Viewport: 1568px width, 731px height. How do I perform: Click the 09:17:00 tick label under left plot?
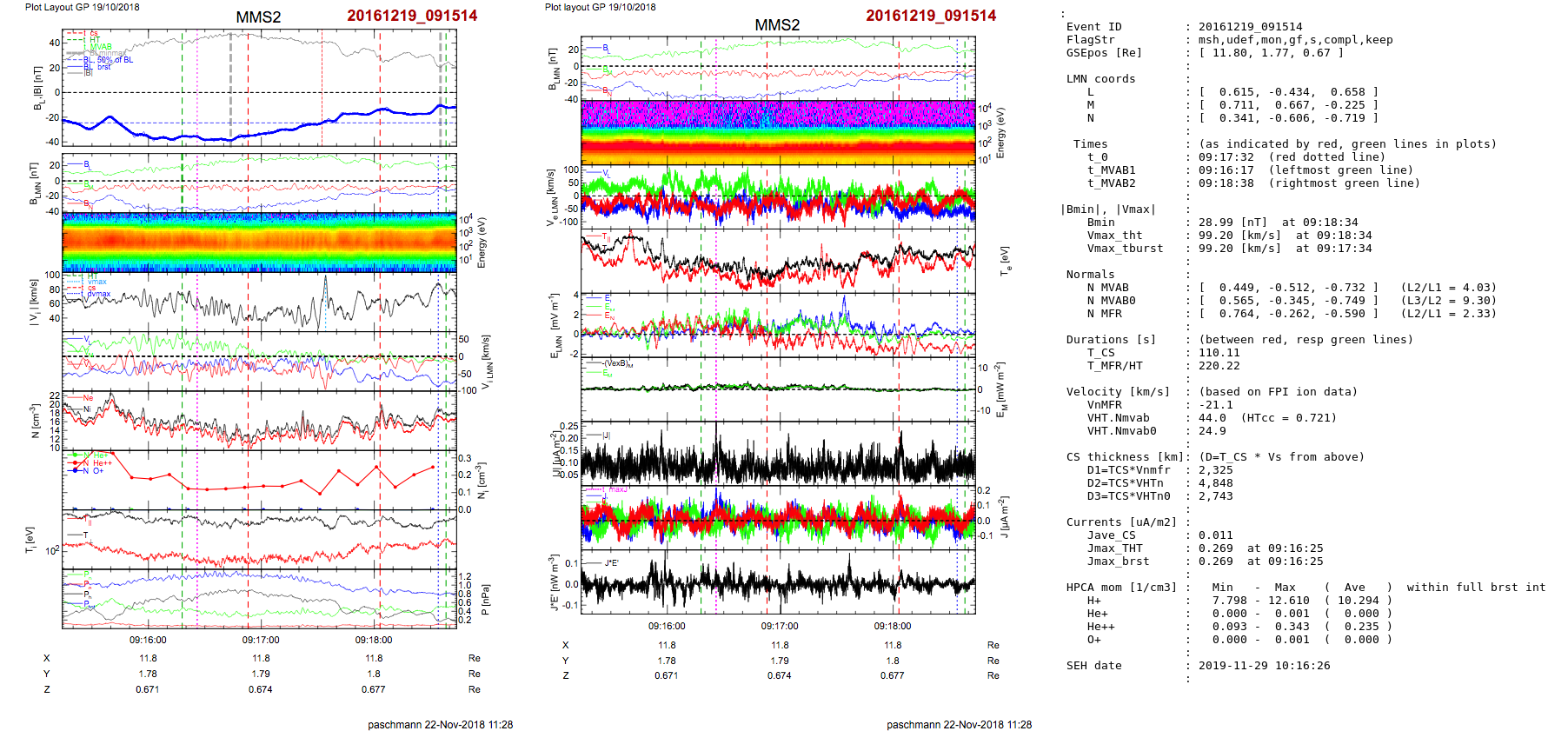261,640
